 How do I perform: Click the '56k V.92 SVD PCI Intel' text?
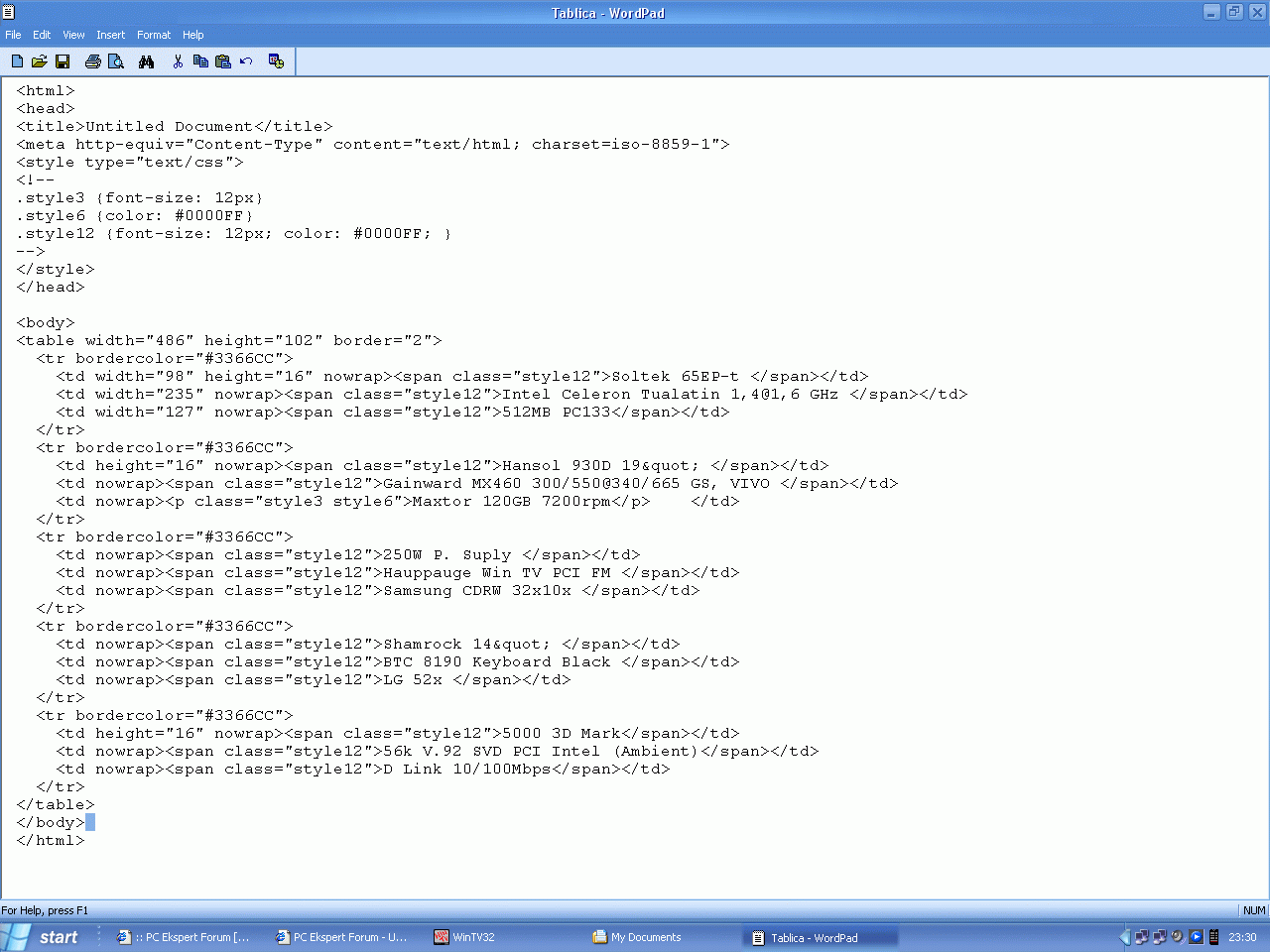[x=492, y=752]
